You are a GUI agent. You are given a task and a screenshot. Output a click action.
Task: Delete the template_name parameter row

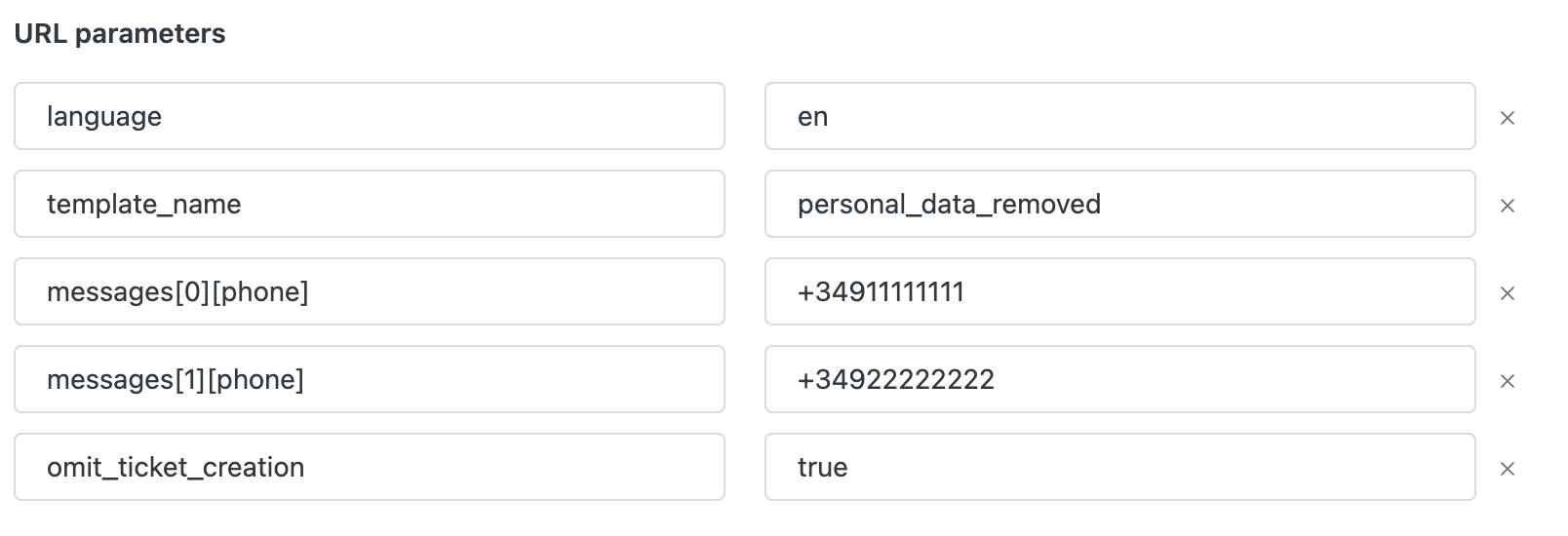click(x=1507, y=206)
